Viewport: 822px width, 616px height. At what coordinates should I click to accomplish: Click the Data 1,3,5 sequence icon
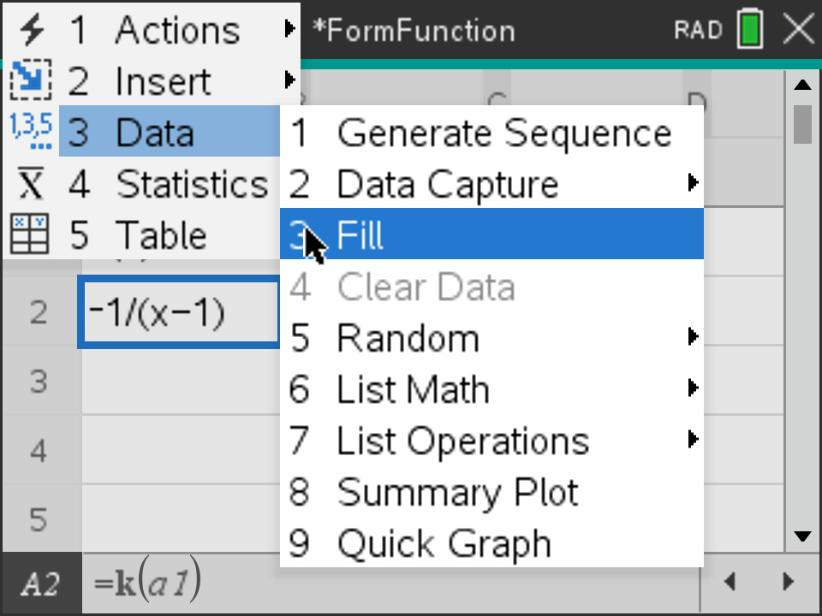click(x=31, y=132)
